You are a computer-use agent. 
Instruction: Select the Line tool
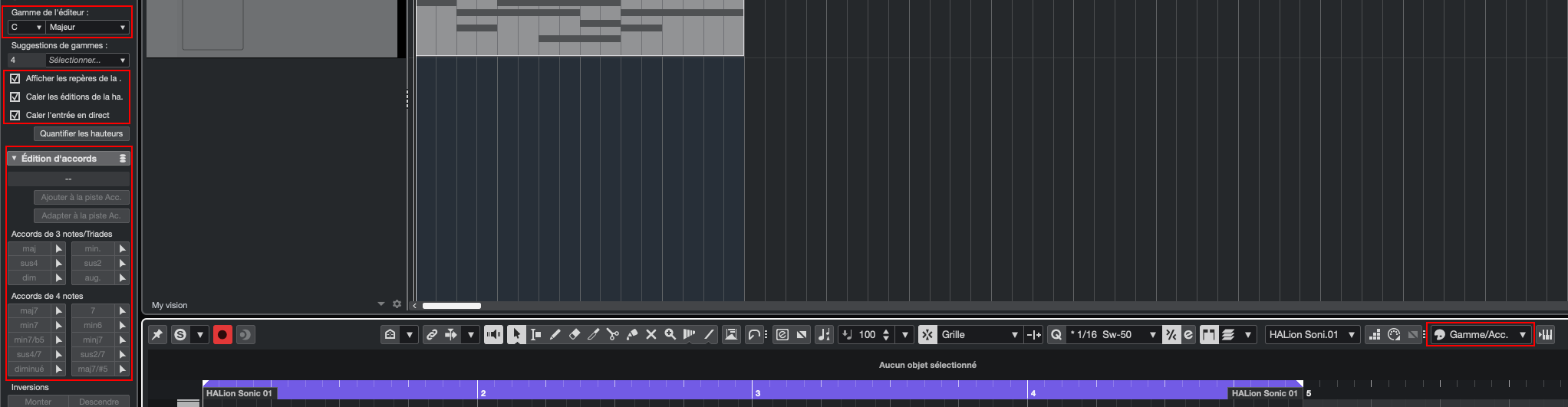(x=710, y=334)
